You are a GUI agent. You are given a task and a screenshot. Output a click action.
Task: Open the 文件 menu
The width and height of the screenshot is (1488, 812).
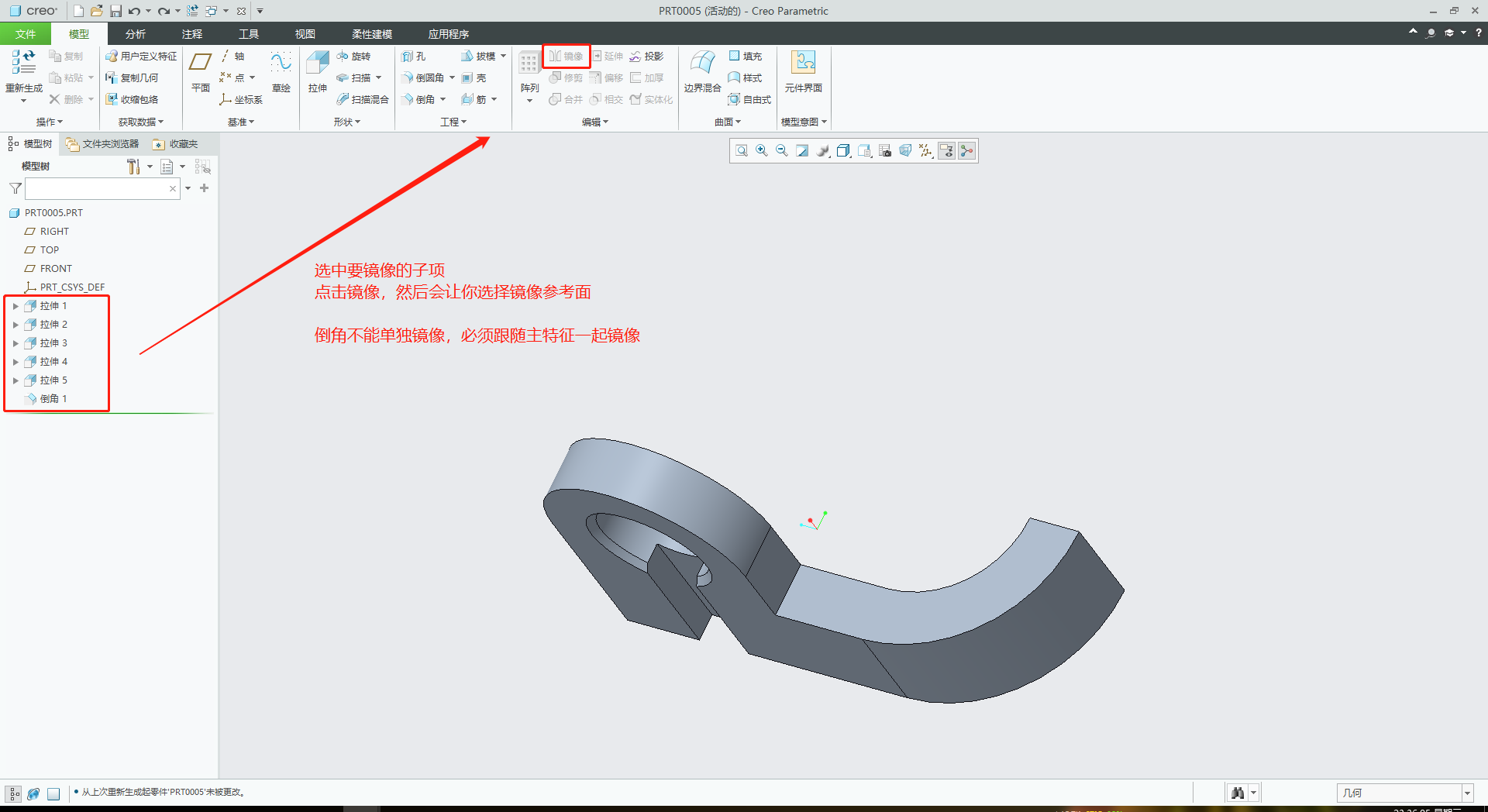[x=26, y=34]
